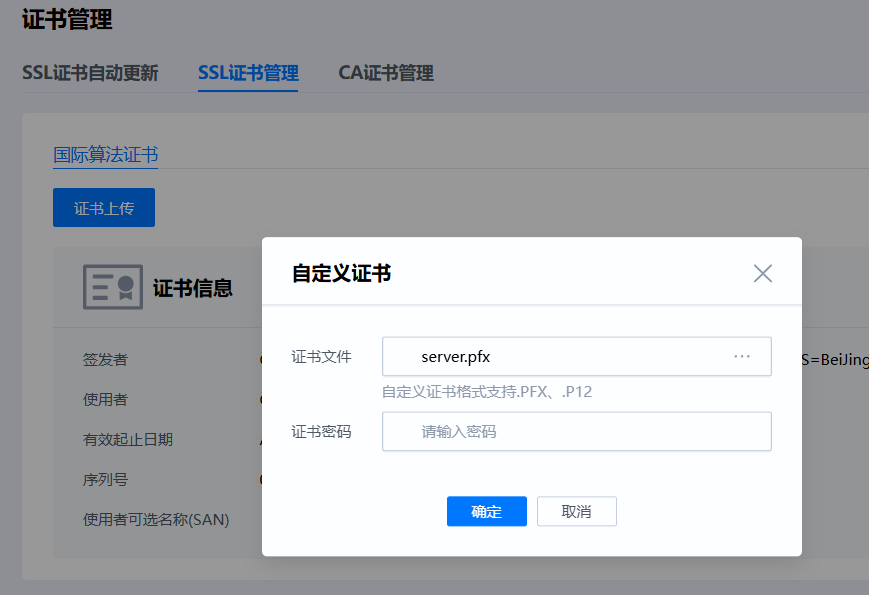Focus the 证书密码 password input field

576,432
